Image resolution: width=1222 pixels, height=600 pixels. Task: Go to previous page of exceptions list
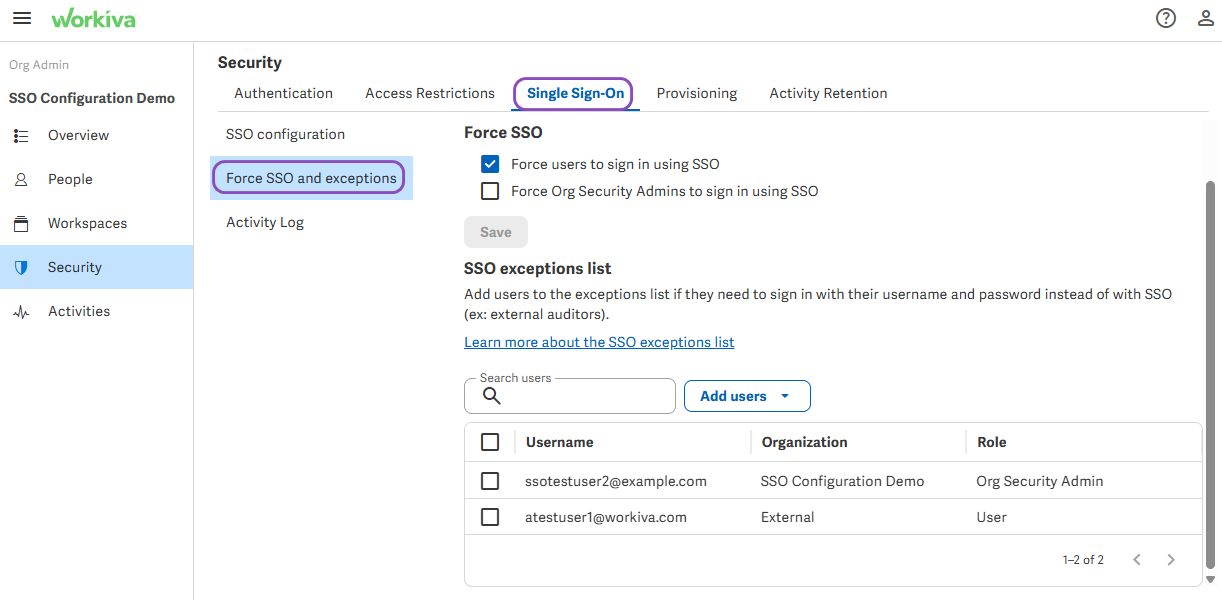click(x=1137, y=560)
